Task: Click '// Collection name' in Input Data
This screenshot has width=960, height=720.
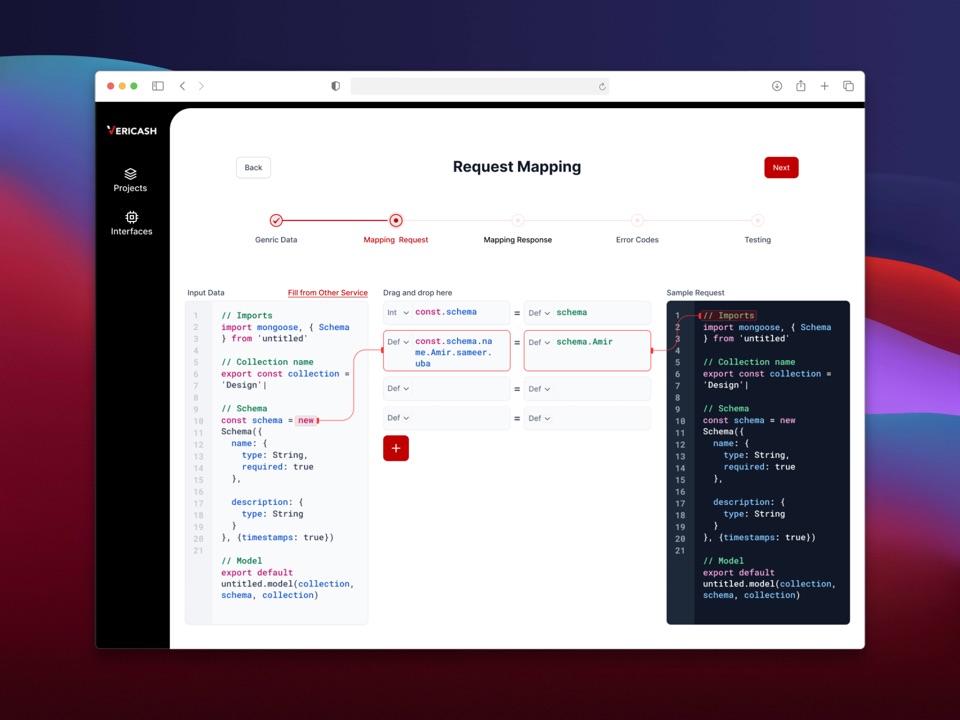Action: click(x=268, y=362)
